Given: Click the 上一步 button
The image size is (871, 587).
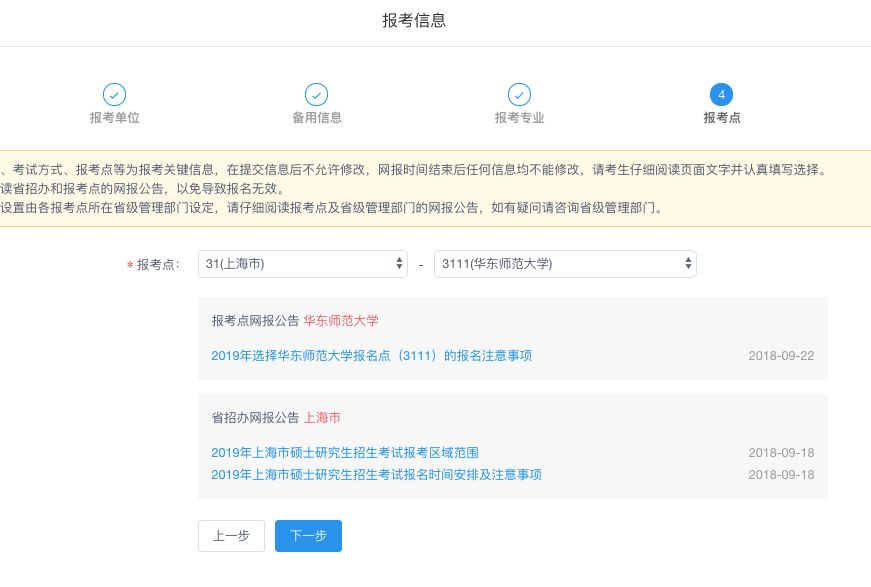Looking at the screenshot, I should click(x=231, y=536).
